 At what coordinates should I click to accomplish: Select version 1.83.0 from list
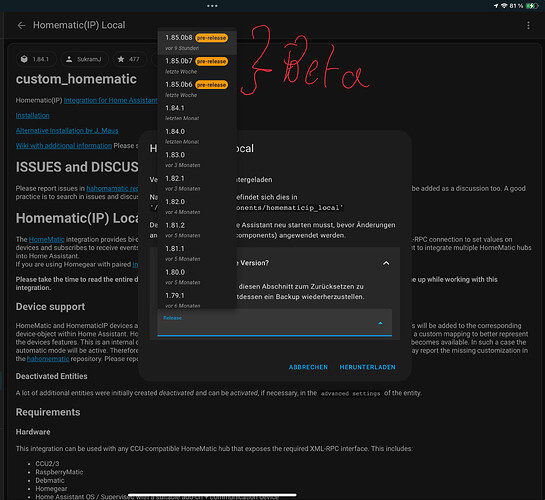[x=197, y=159]
